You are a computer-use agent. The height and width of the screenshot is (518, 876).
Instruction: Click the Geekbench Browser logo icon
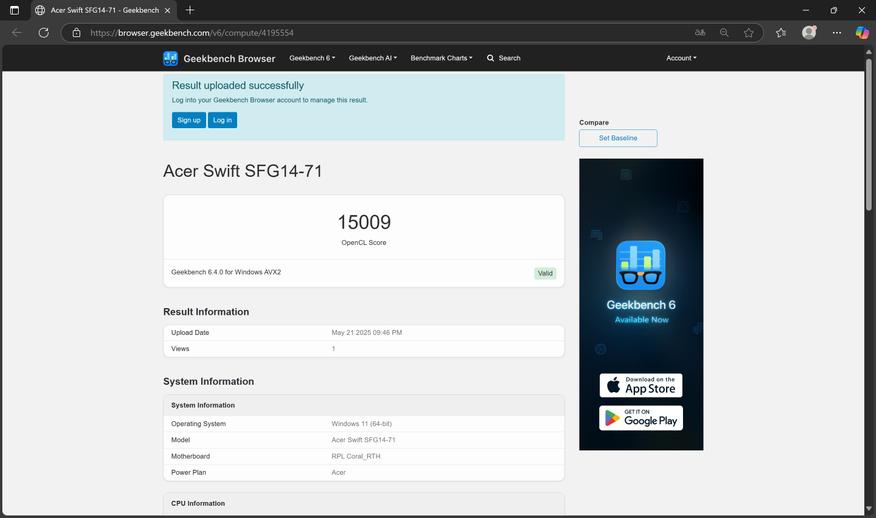[x=171, y=58]
